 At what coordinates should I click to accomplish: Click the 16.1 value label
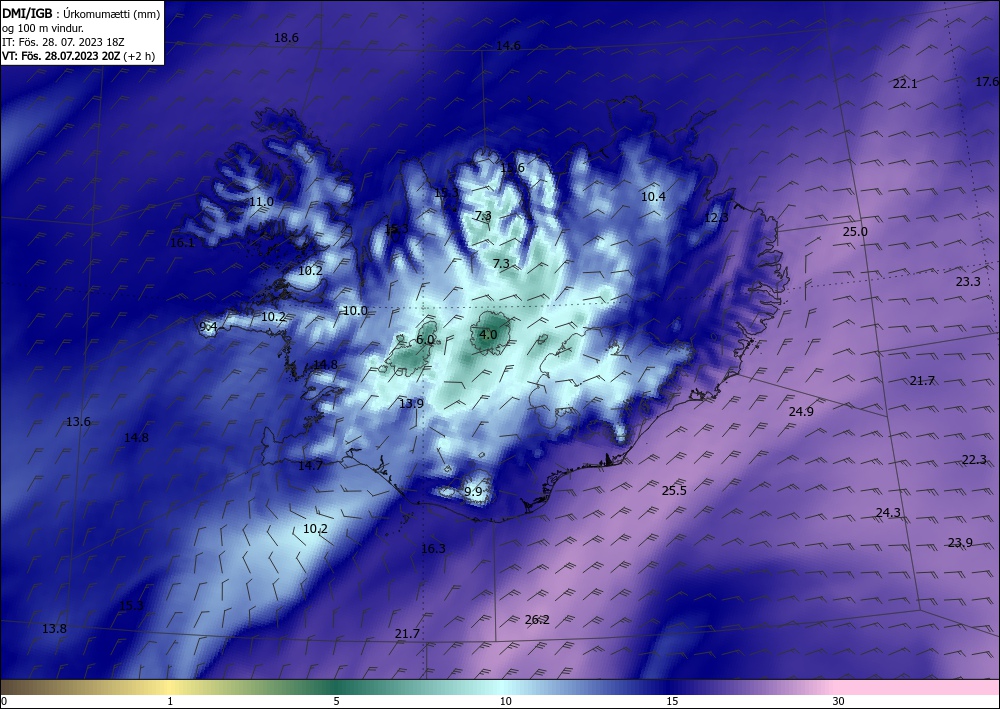182,243
